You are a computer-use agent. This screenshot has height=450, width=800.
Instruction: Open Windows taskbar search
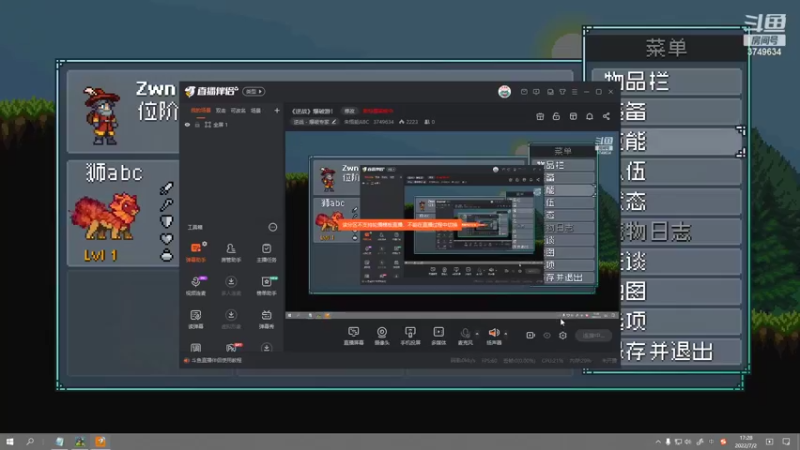(x=30, y=442)
